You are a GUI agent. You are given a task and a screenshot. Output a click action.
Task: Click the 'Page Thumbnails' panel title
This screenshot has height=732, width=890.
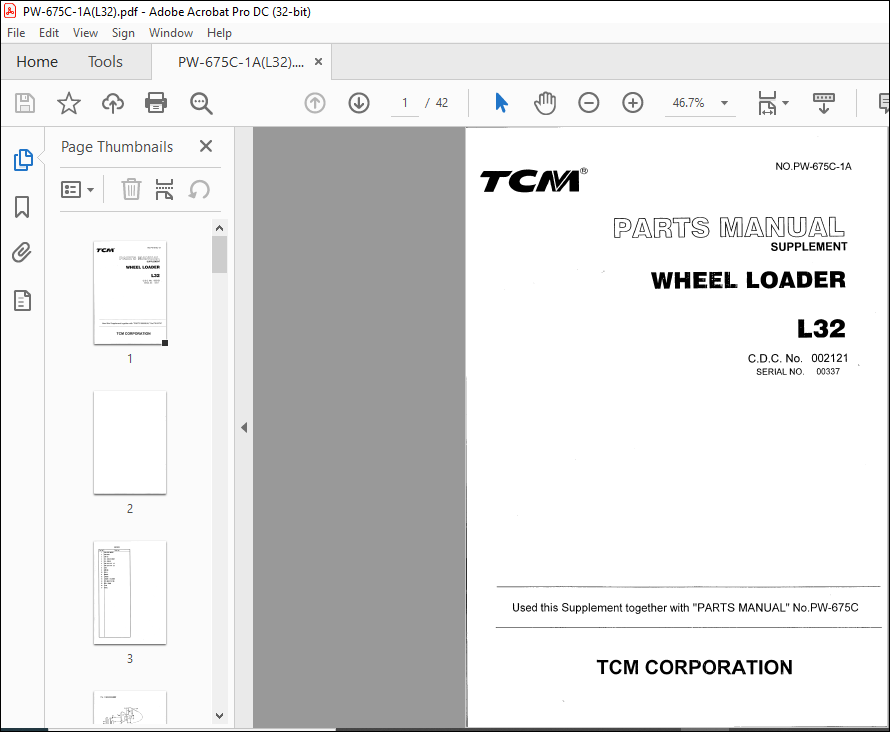tap(117, 147)
